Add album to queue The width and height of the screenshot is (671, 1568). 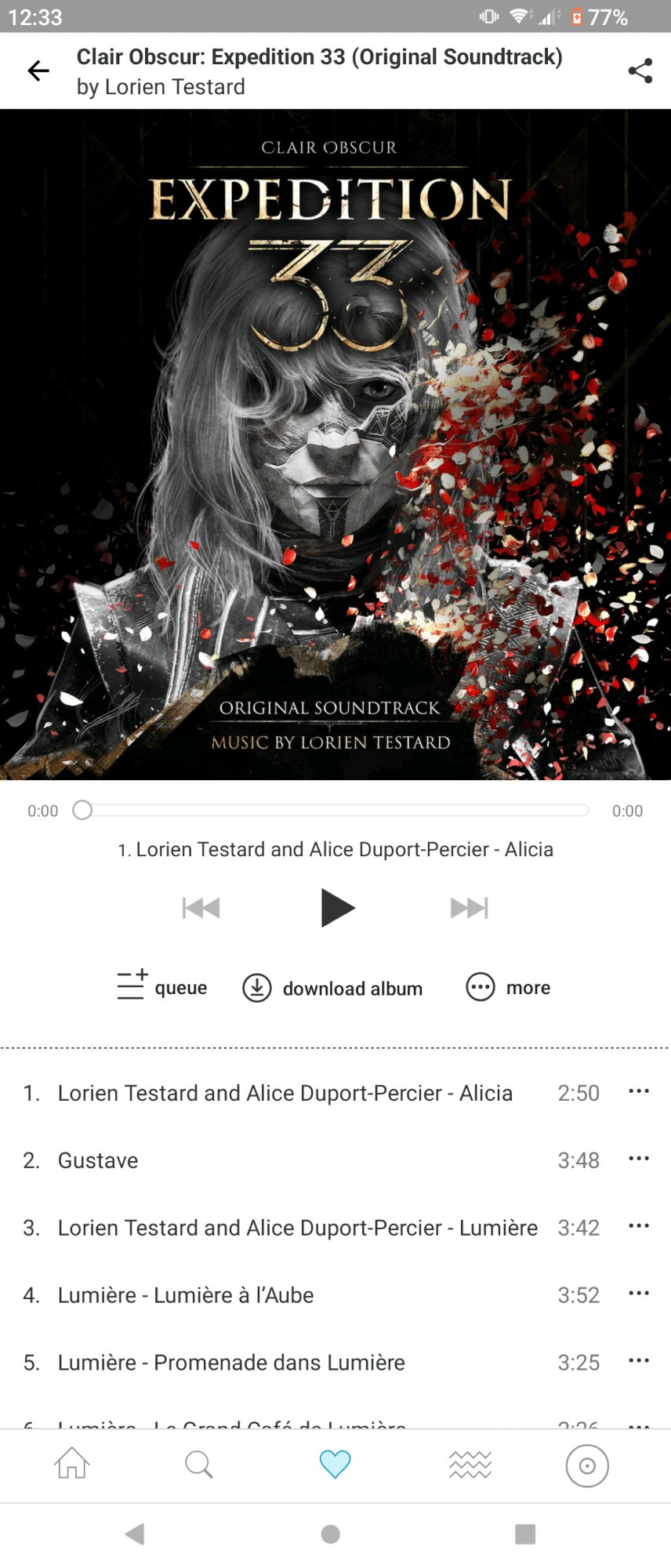(x=161, y=986)
